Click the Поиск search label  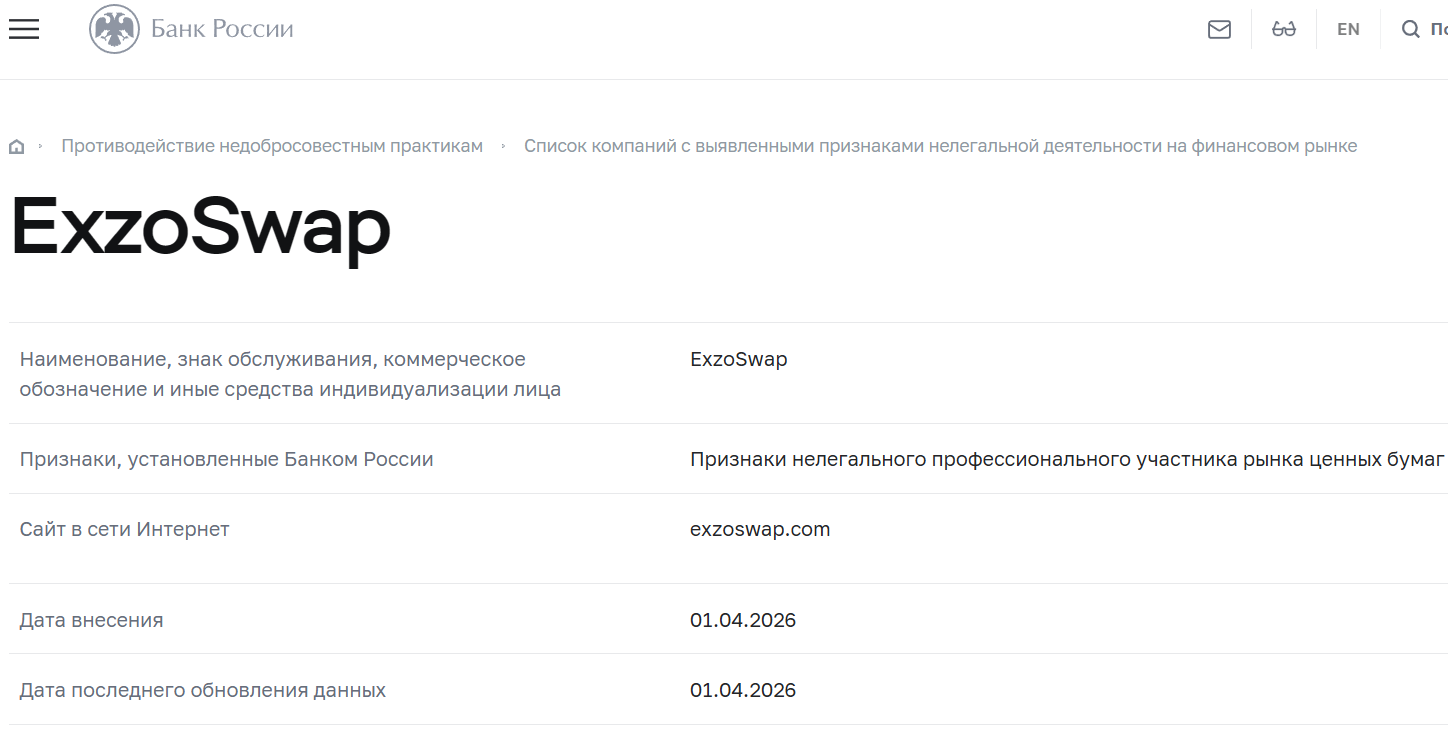(1438, 29)
